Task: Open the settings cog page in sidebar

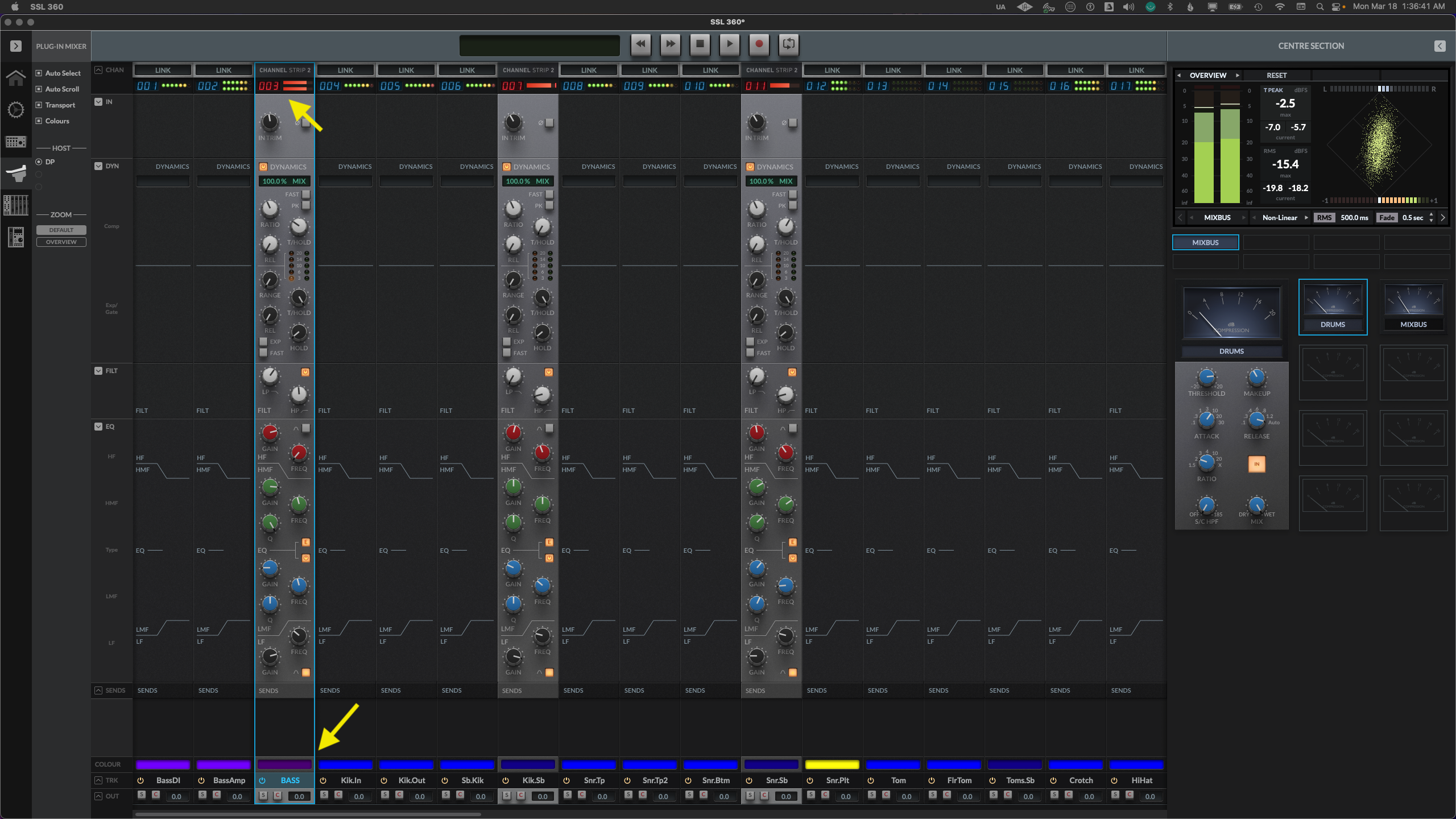Action: click(x=16, y=110)
